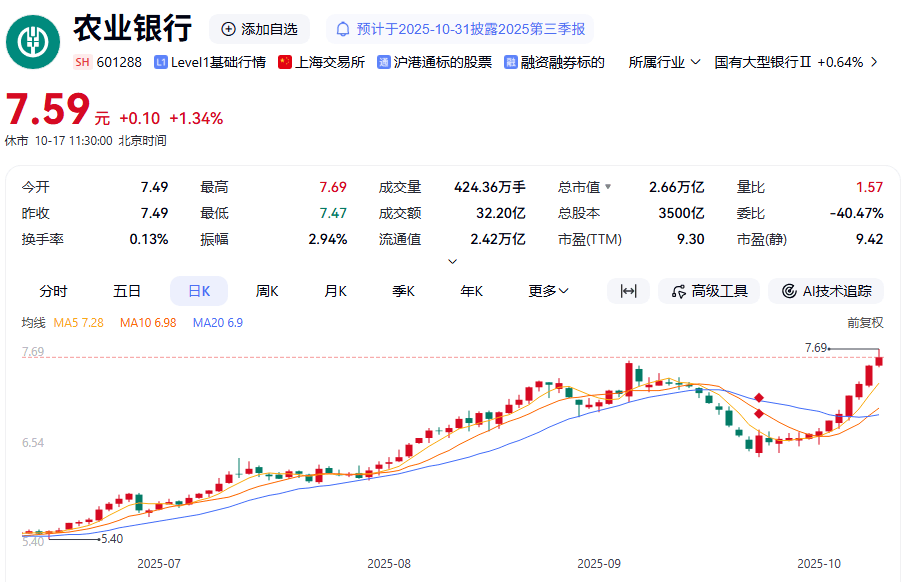Switch to the 分时 intraday tab
Viewport: 909px width, 582px height.
click(x=52, y=290)
